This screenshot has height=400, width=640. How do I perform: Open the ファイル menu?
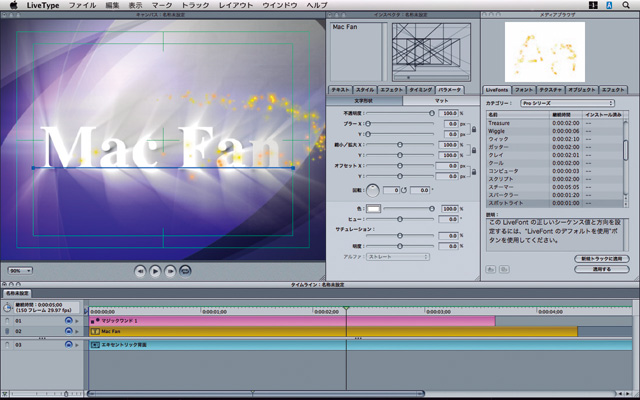point(82,5)
